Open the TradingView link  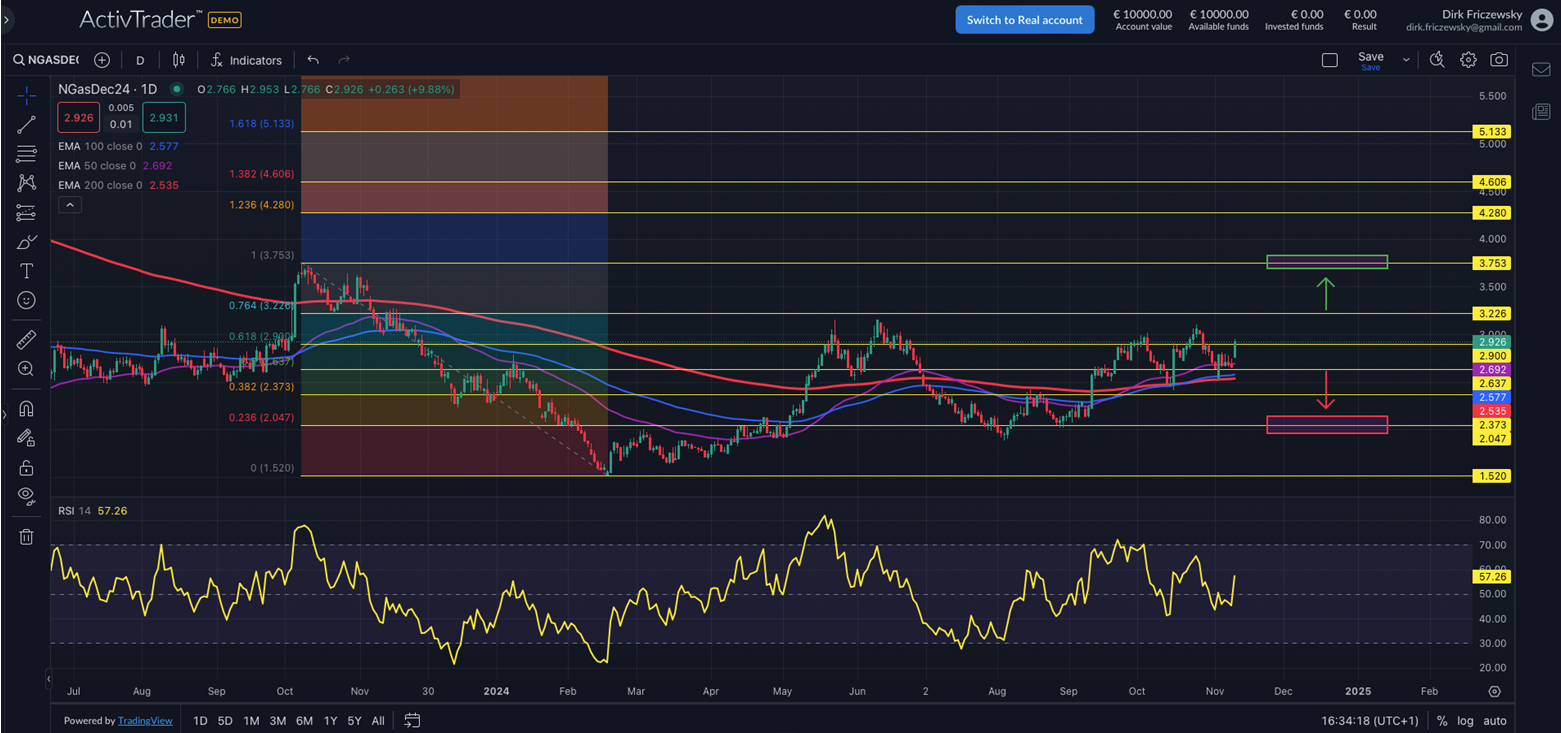tap(144, 720)
